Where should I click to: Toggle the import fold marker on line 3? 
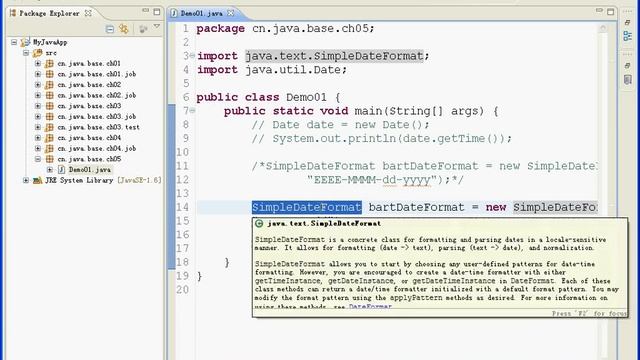coord(192,55)
